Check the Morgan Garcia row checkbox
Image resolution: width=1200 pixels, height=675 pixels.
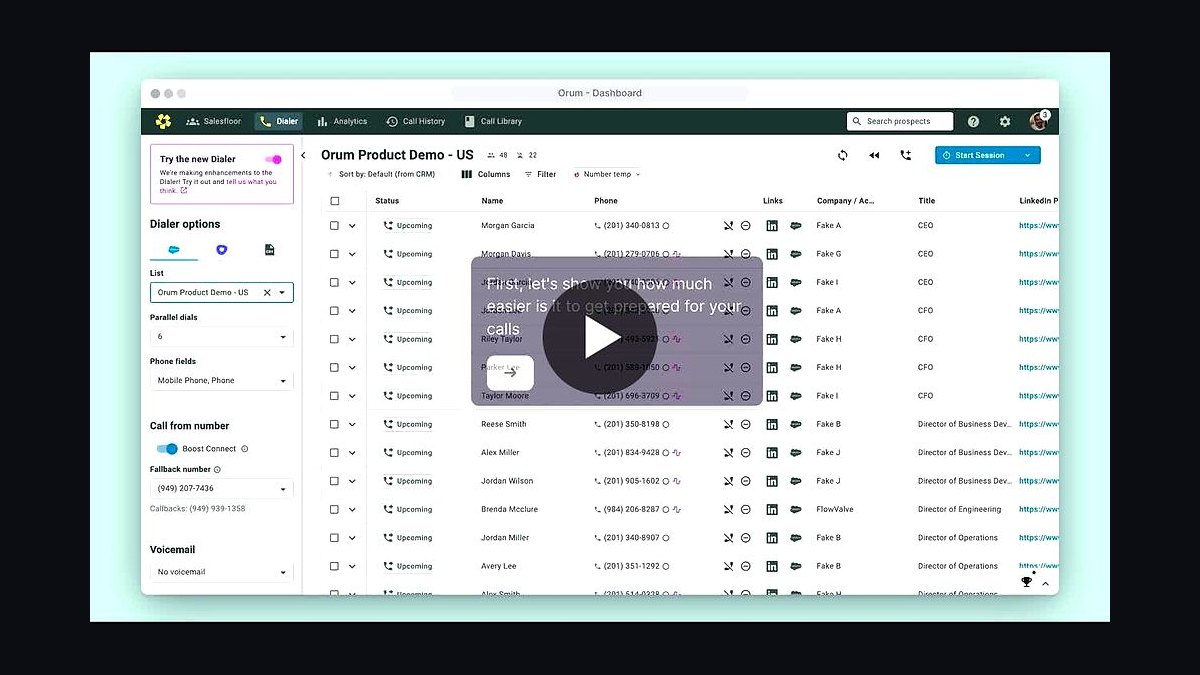[x=335, y=226]
